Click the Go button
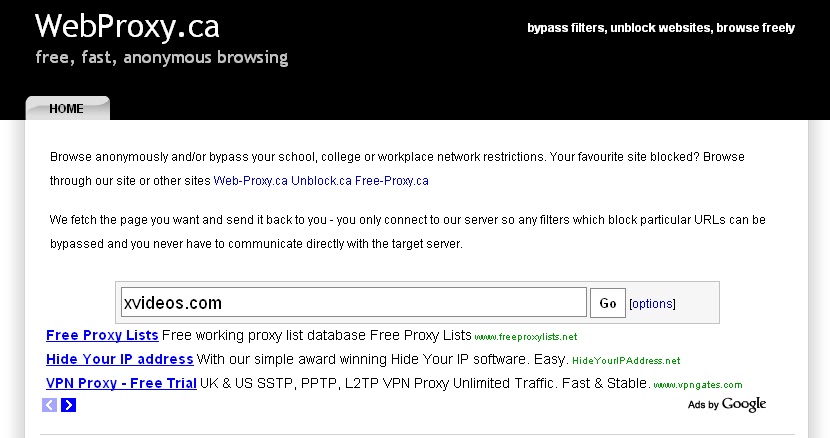Viewport: 830px width, 438px height. (x=608, y=303)
